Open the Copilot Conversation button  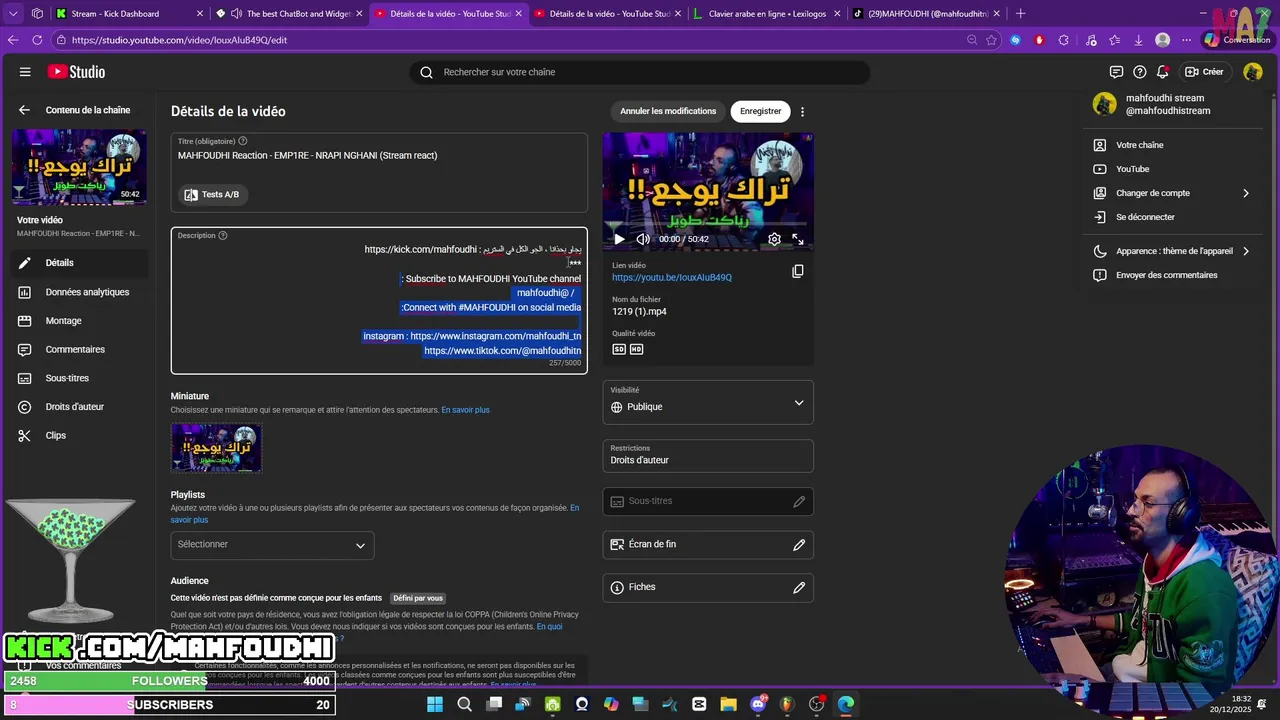pyautogui.click(x=1237, y=40)
